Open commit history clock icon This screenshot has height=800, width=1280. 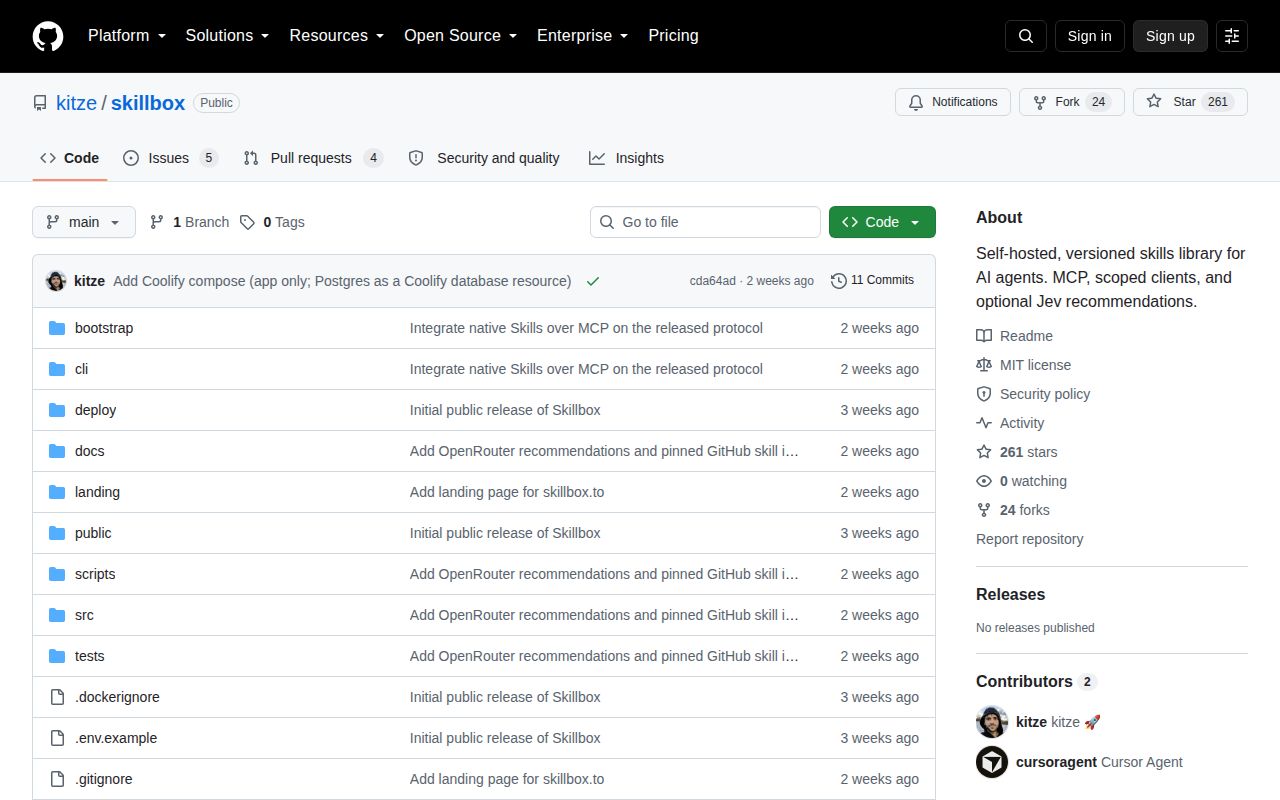838,281
